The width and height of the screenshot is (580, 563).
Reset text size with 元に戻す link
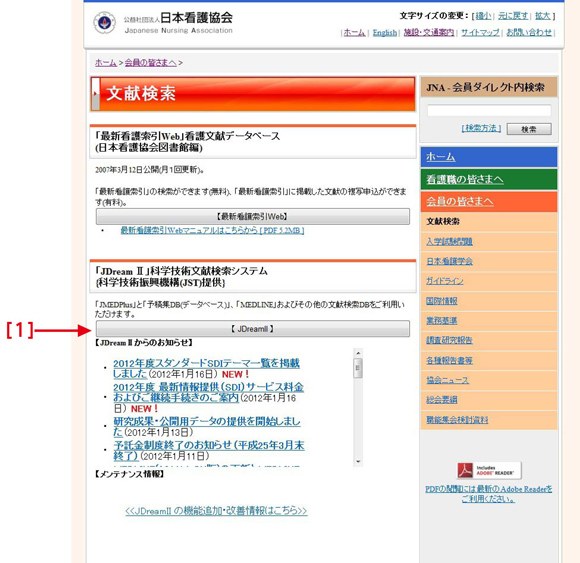coord(513,16)
